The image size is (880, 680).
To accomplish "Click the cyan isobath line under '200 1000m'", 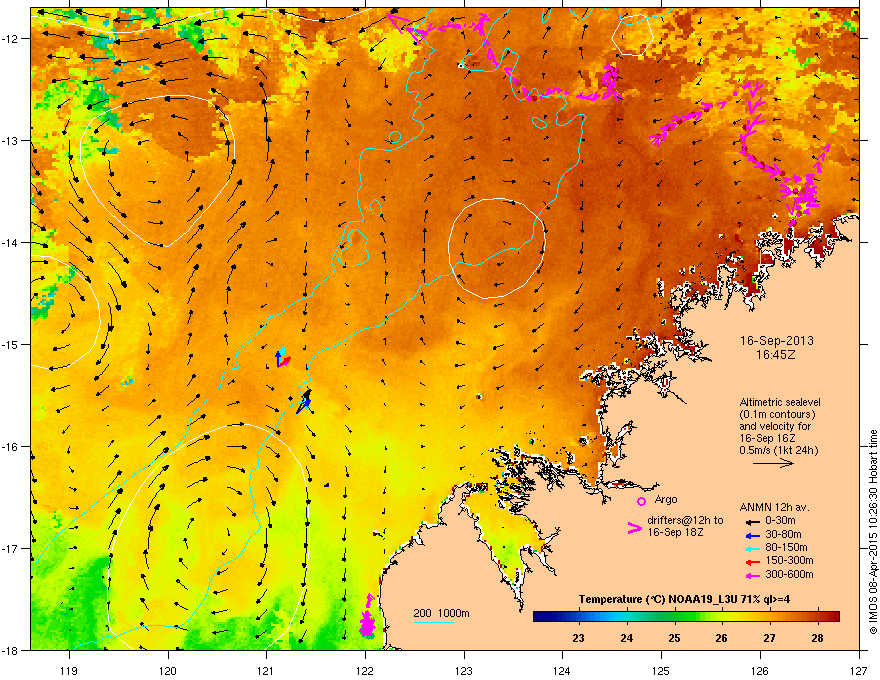I will [x=433, y=622].
